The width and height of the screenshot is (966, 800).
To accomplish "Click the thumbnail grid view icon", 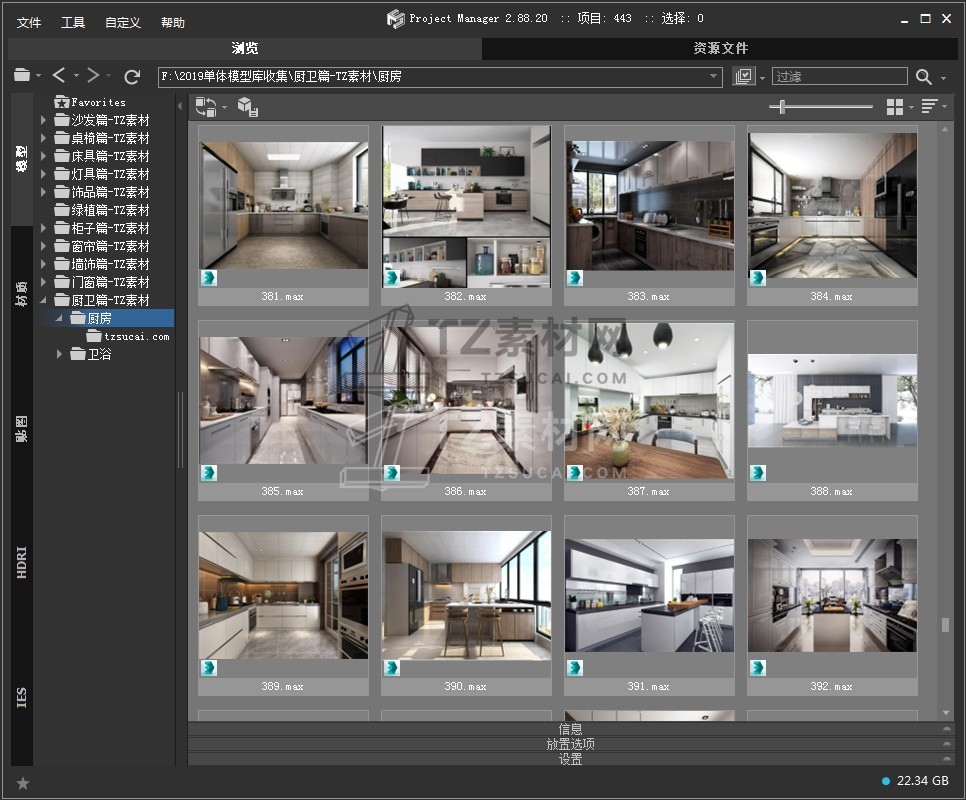I will [895, 106].
